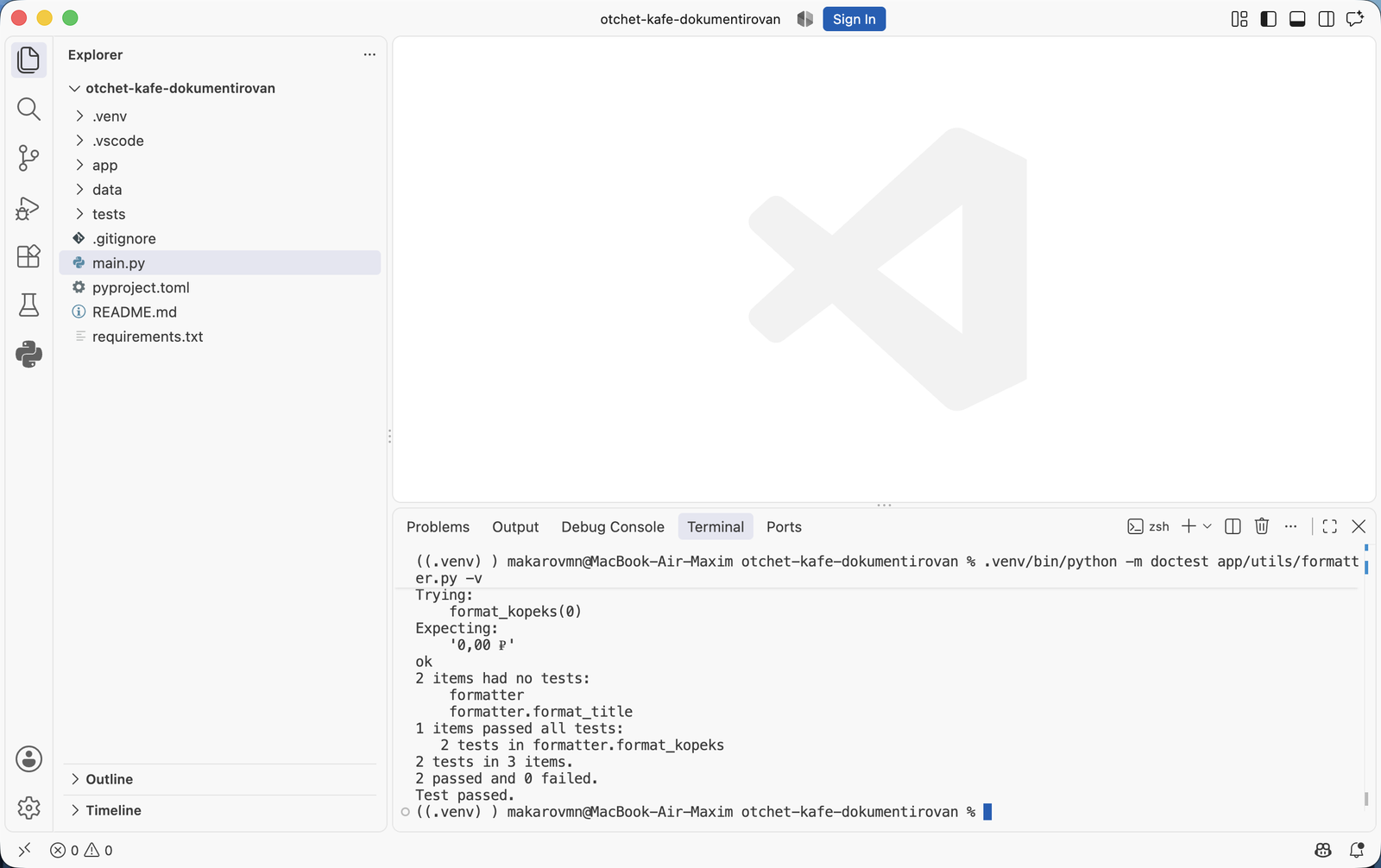Viewport: 1381px width, 868px height.
Task: Switch to the Output tab
Action: pyautogui.click(x=515, y=526)
